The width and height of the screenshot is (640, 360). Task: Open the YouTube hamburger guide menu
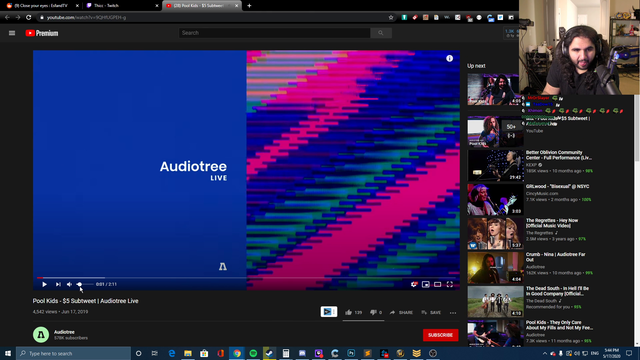[x=12, y=33]
